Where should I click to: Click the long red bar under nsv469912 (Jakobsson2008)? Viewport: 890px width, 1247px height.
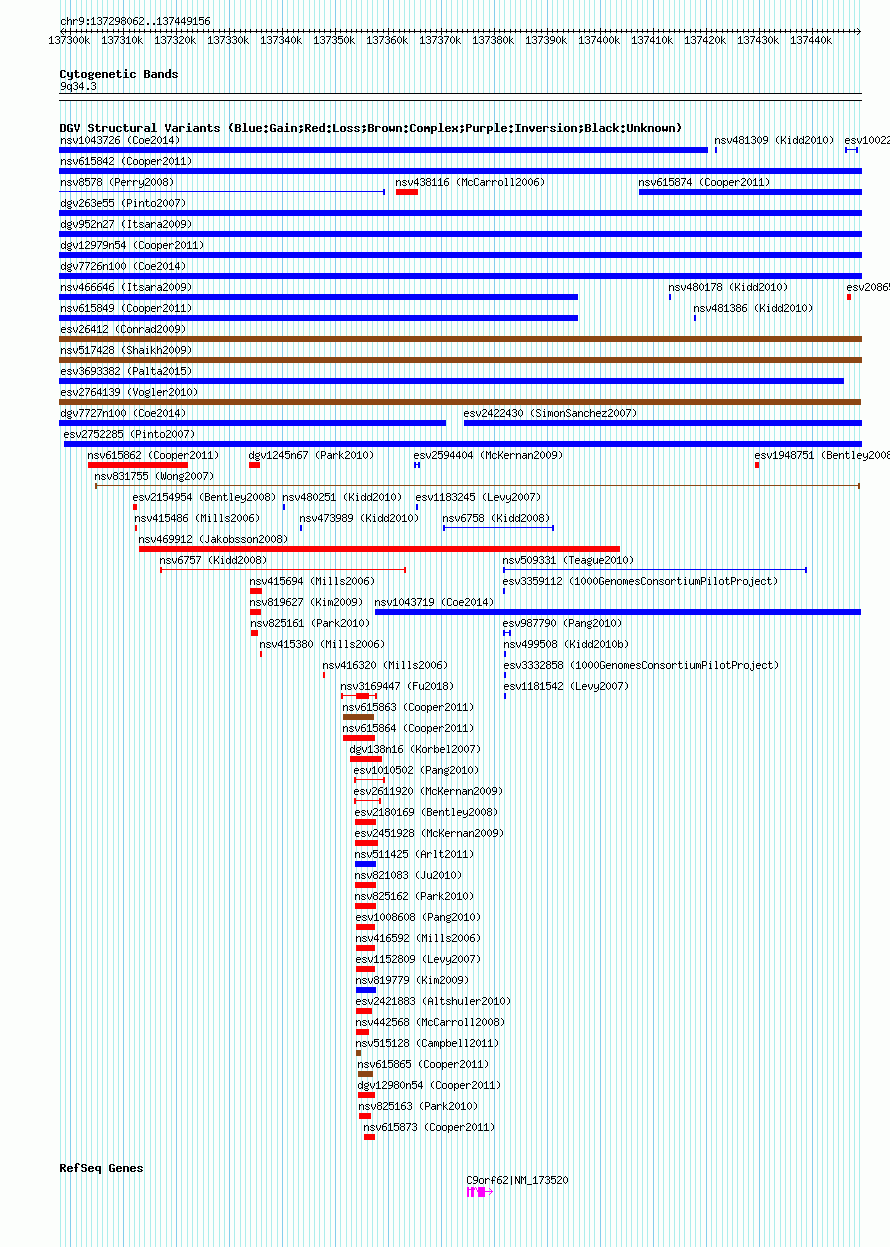[379, 549]
